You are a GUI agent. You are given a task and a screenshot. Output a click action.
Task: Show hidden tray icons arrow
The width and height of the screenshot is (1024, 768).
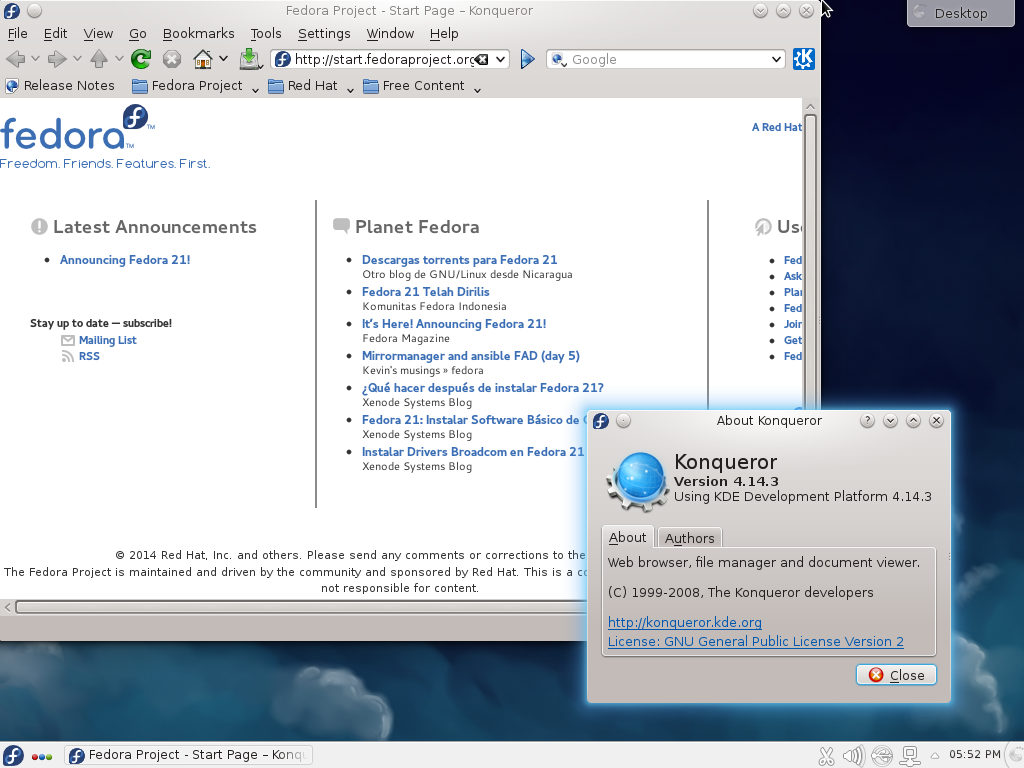tap(935, 756)
